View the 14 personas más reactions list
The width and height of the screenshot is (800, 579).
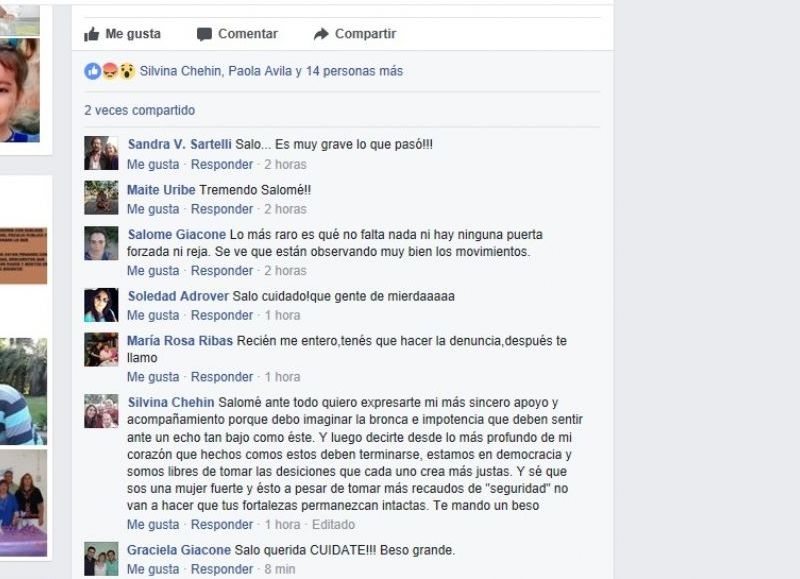(x=354, y=71)
